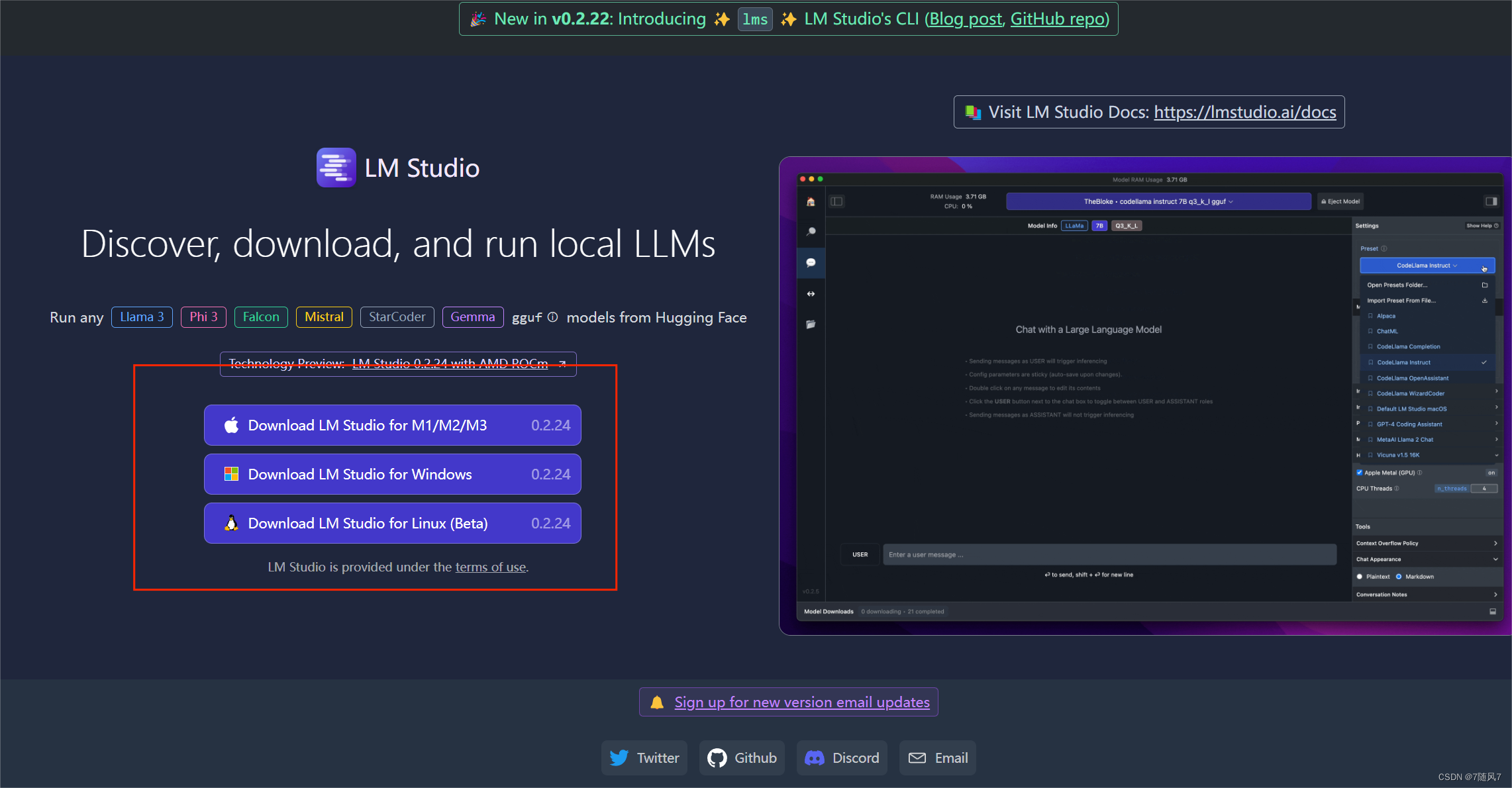
Task: Open the magnifier search icon in sidebar
Action: click(x=811, y=232)
